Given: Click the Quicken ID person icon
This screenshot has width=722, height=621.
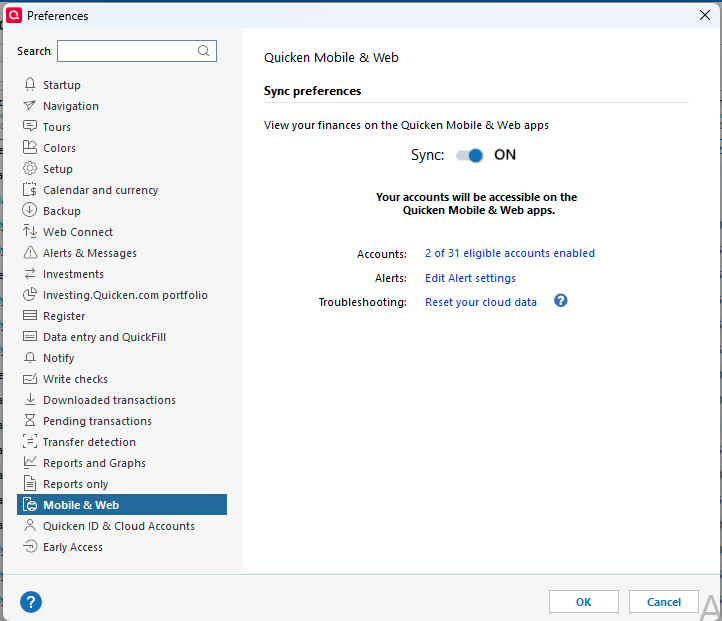Looking at the screenshot, I should (x=30, y=525).
